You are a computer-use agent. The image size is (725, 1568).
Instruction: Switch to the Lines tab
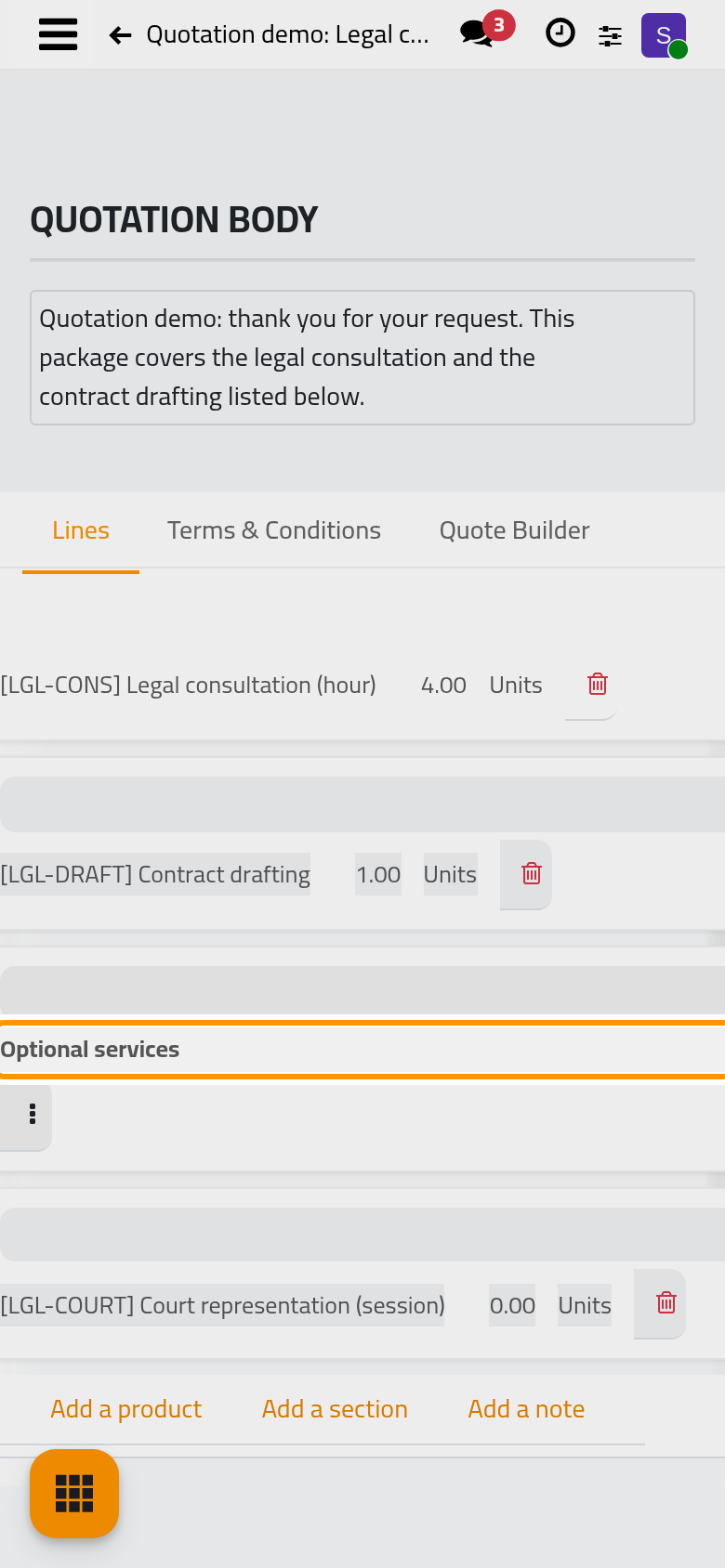(x=81, y=530)
